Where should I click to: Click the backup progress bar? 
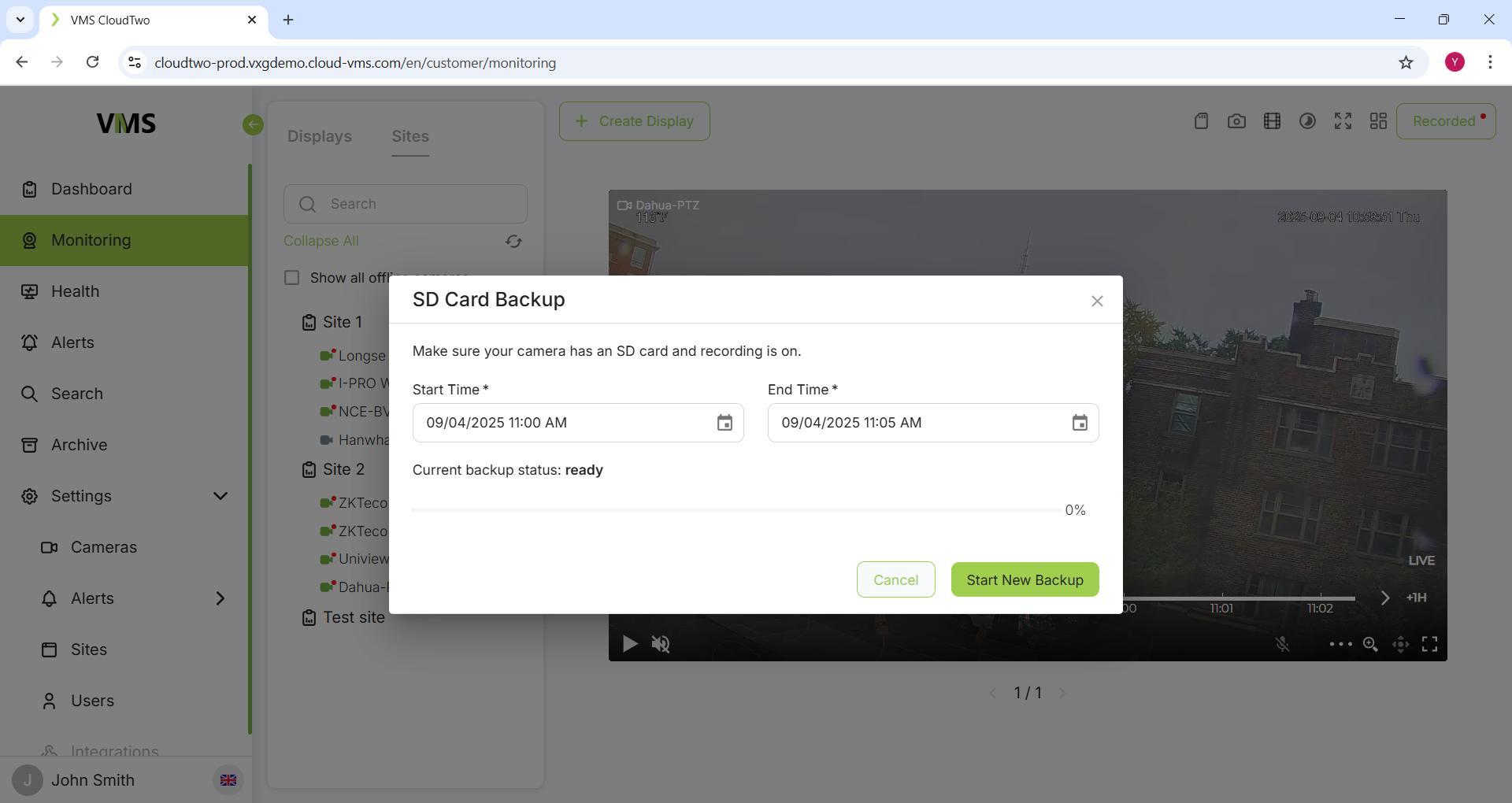(x=736, y=510)
